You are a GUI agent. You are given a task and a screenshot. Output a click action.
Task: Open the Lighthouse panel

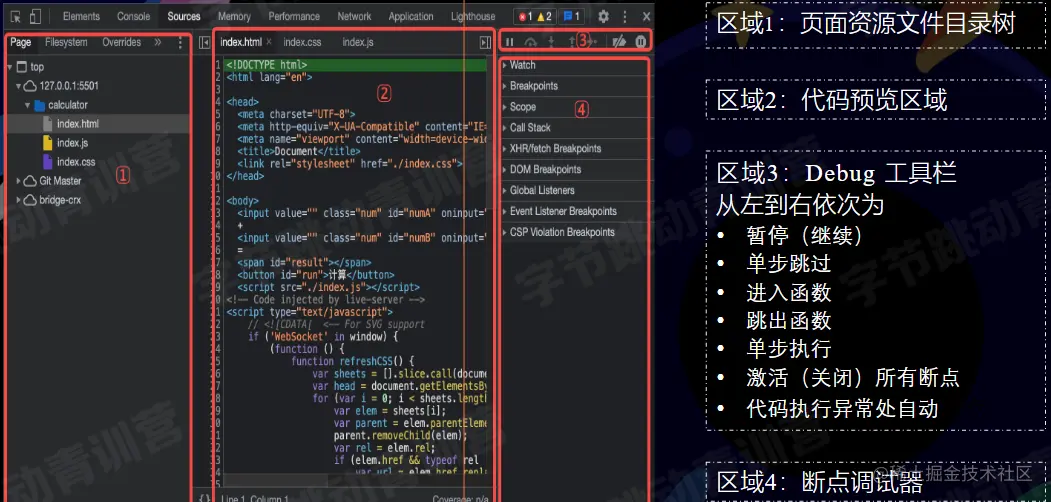(x=473, y=17)
